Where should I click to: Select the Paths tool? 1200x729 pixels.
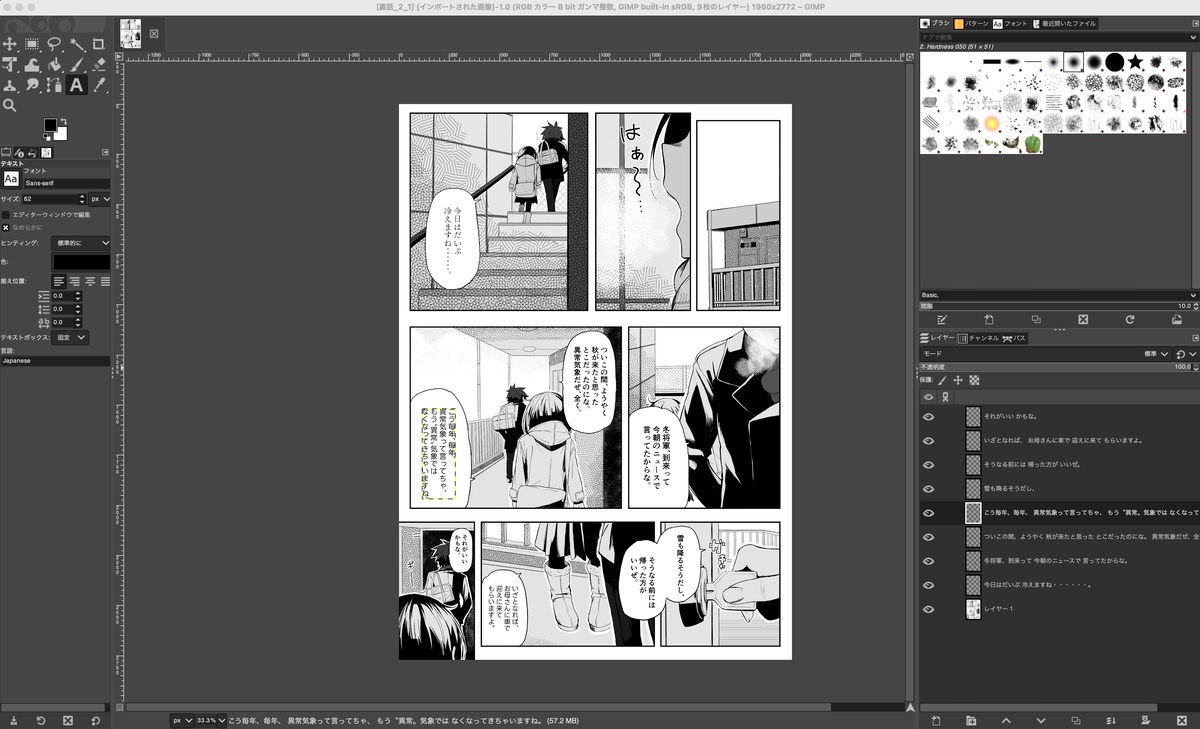[54, 86]
